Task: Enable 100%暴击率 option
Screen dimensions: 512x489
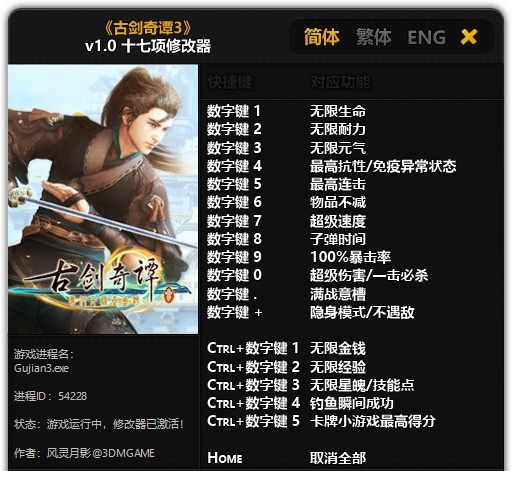Action: tap(350, 257)
